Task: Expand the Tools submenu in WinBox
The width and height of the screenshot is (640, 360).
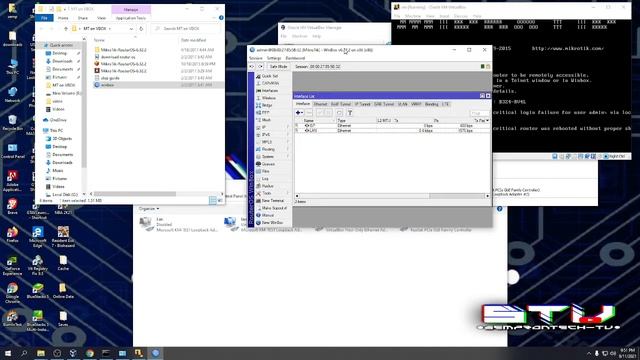Action: pos(272,193)
